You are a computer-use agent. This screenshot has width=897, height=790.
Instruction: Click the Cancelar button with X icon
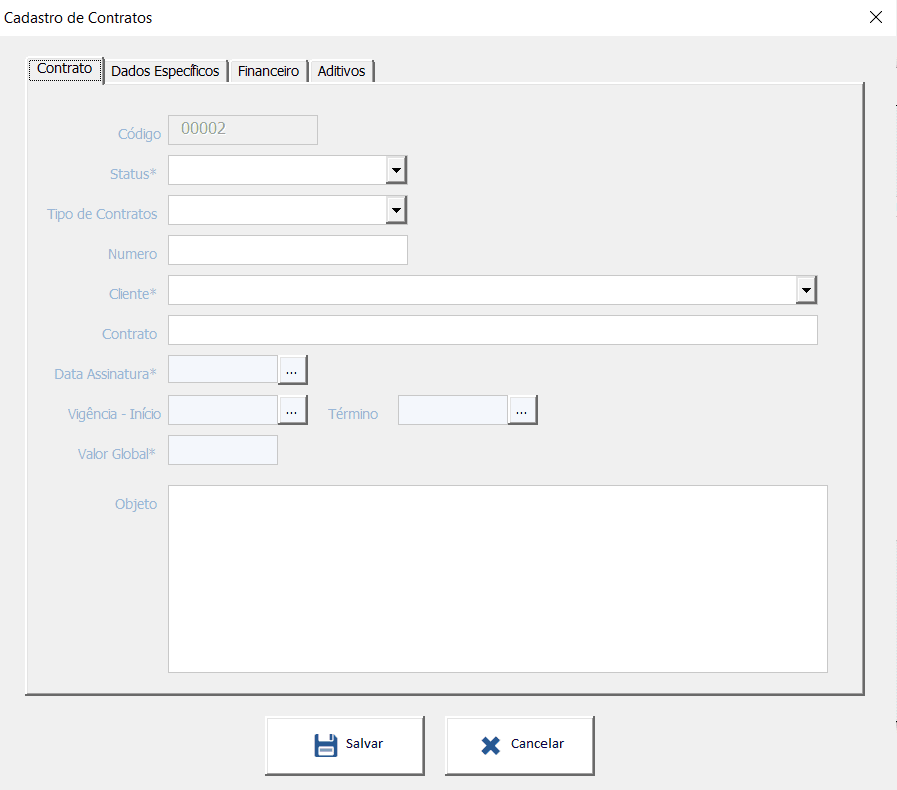pyautogui.click(x=520, y=745)
